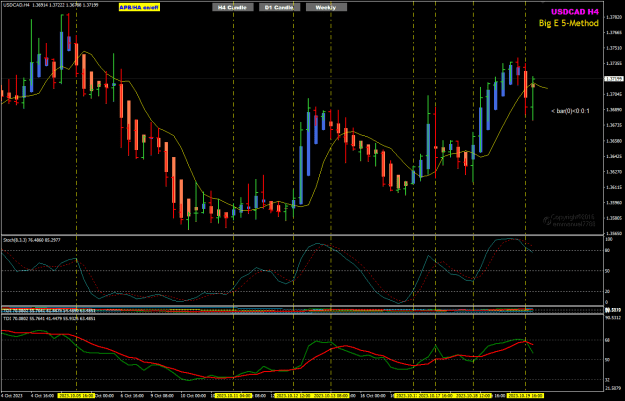
Task: Click the TDI 50 level label
Action: (608, 360)
